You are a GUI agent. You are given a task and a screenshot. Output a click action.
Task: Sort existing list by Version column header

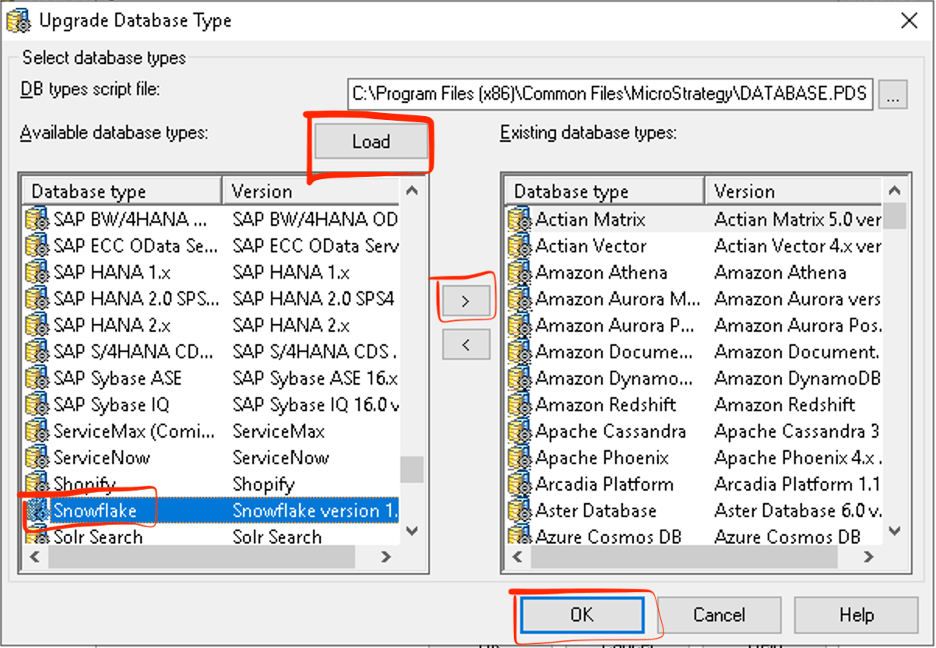(795, 191)
